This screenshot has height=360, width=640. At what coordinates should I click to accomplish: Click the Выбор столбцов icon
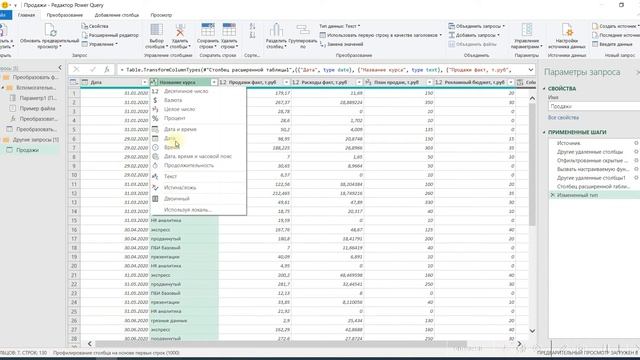(x=157, y=30)
